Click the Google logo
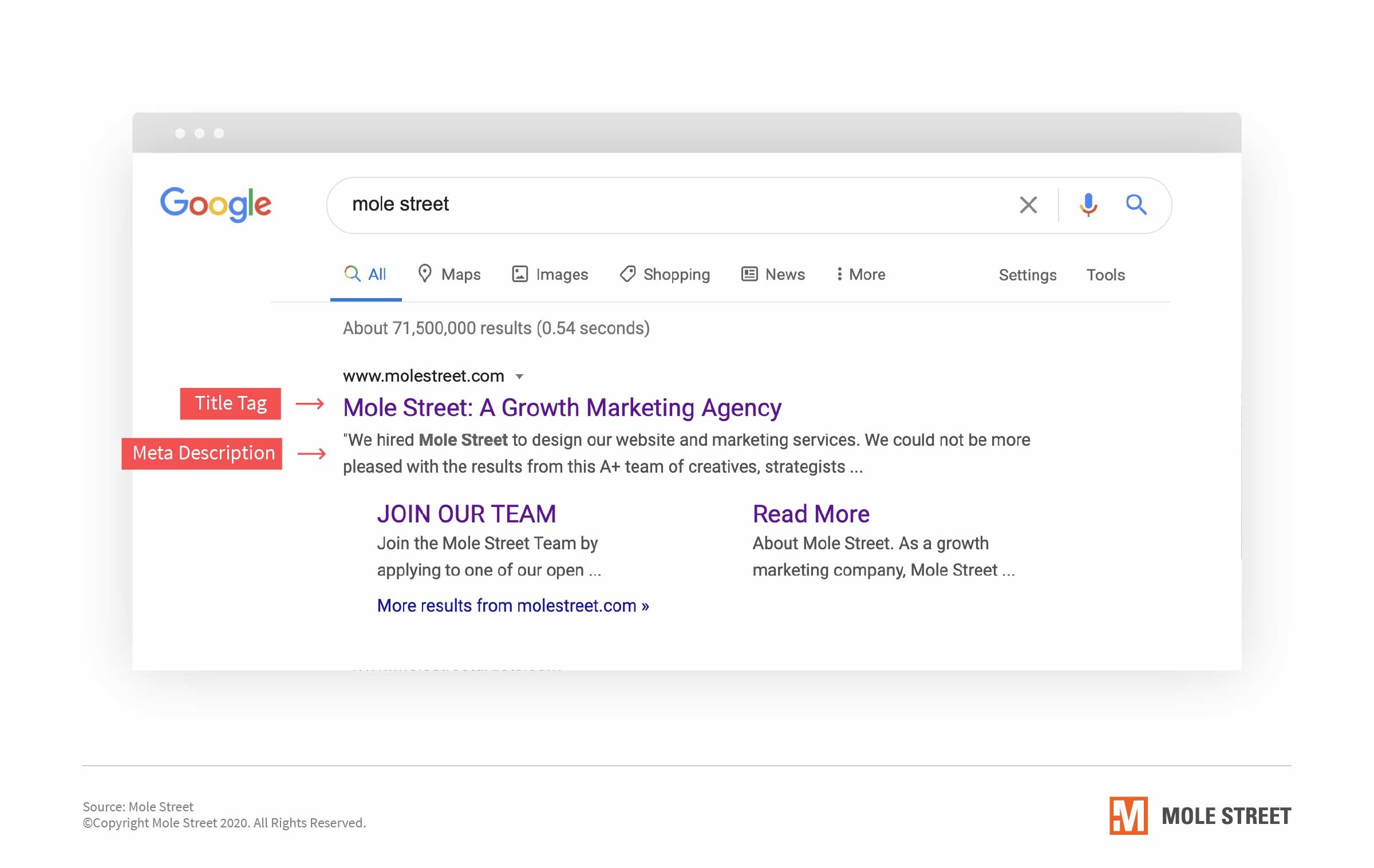1374x868 pixels. click(216, 204)
